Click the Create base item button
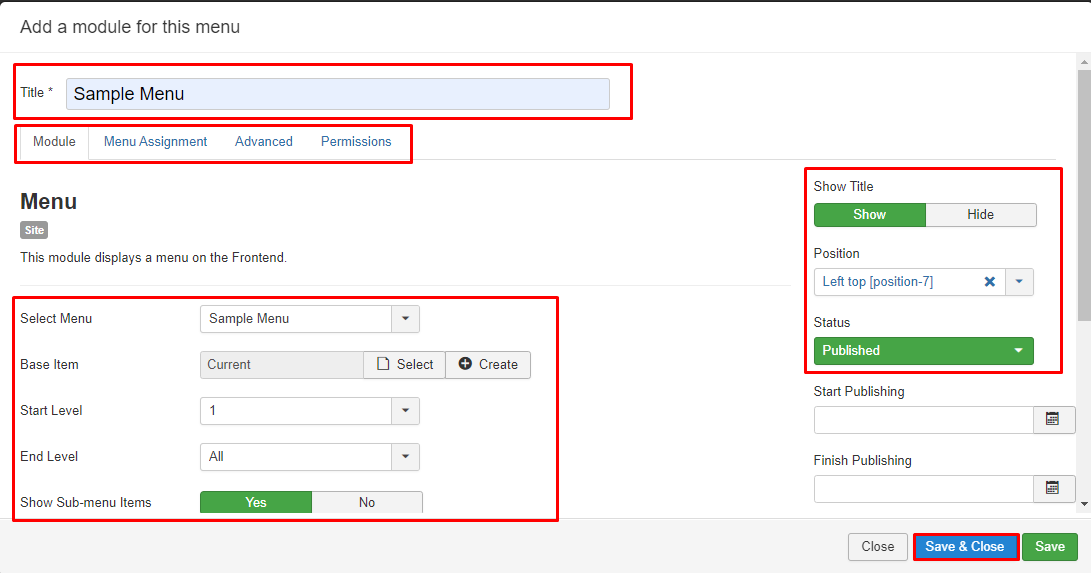This screenshot has width=1091, height=573. (488, 365)
